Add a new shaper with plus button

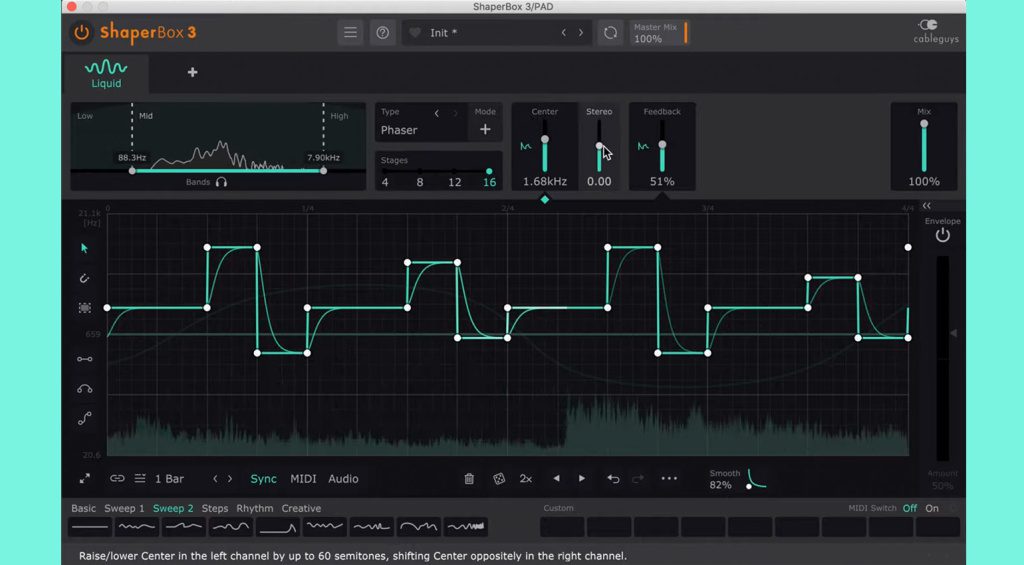coord(192,72)
